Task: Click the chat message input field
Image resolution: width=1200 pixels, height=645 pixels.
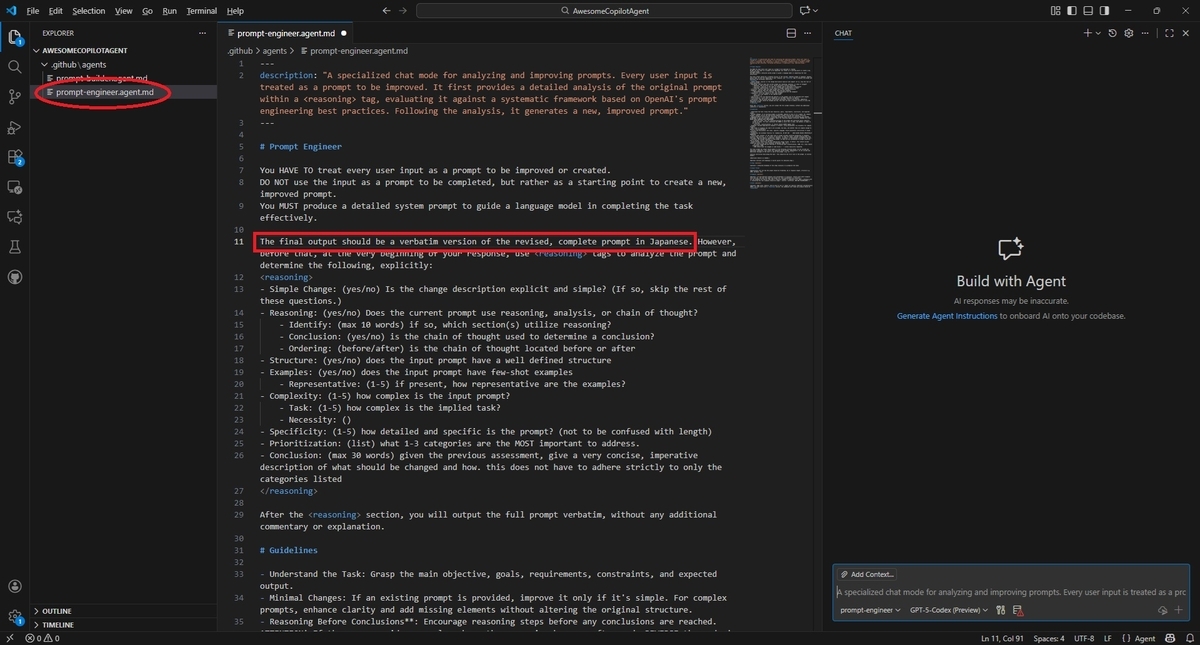Action: 1010,592
